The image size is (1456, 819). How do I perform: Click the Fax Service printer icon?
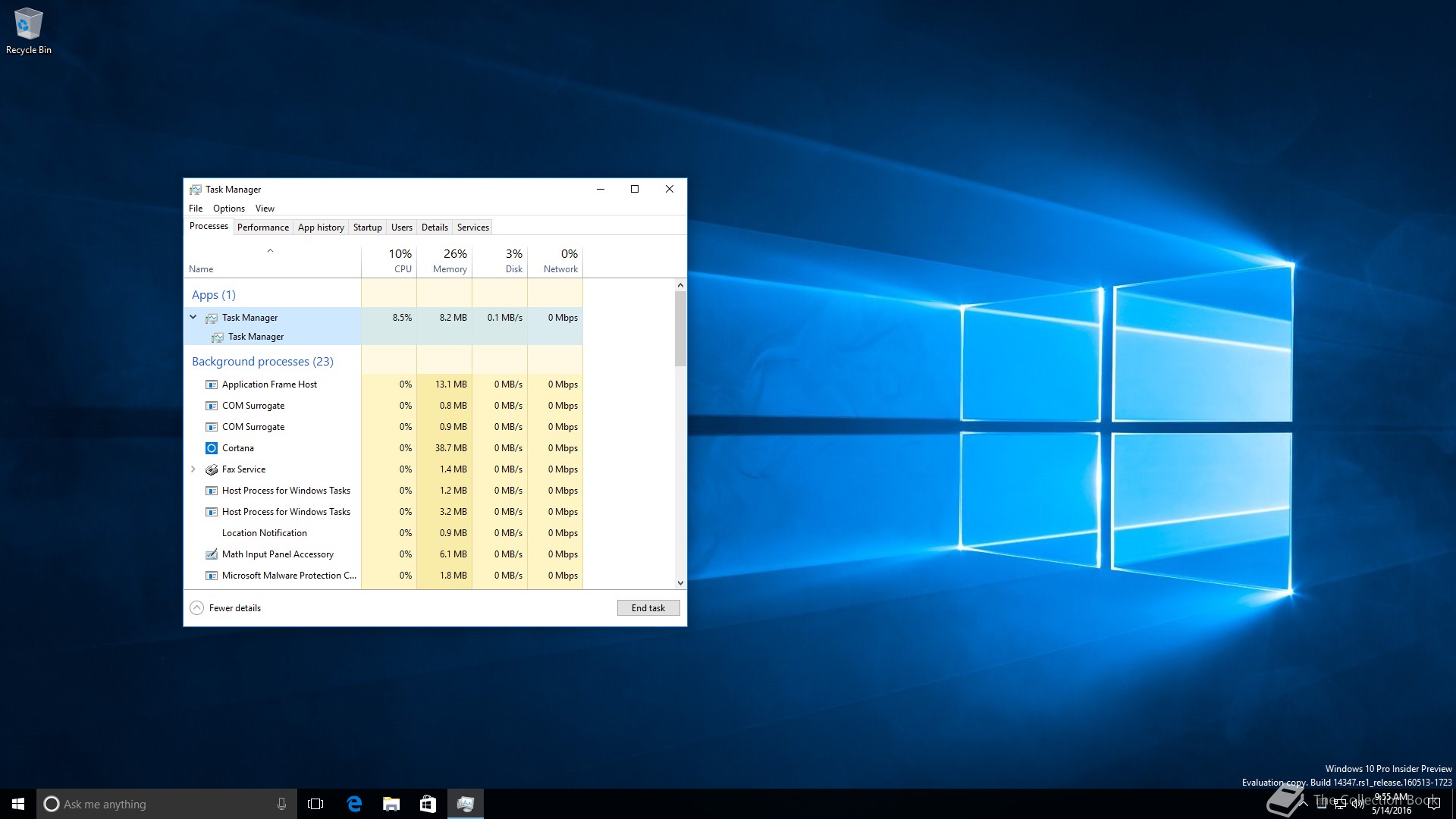(212, 469)
